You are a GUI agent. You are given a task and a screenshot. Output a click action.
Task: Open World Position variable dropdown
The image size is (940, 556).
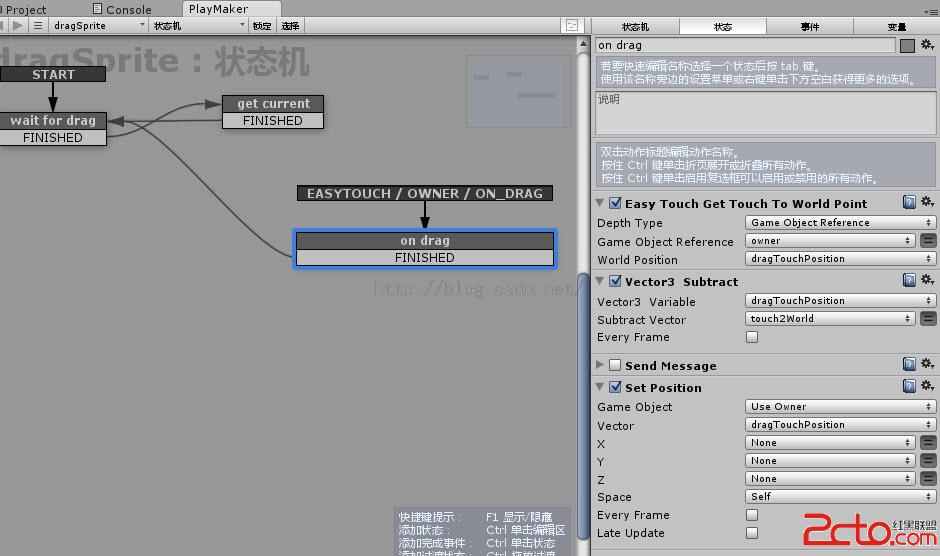[840, 259]
